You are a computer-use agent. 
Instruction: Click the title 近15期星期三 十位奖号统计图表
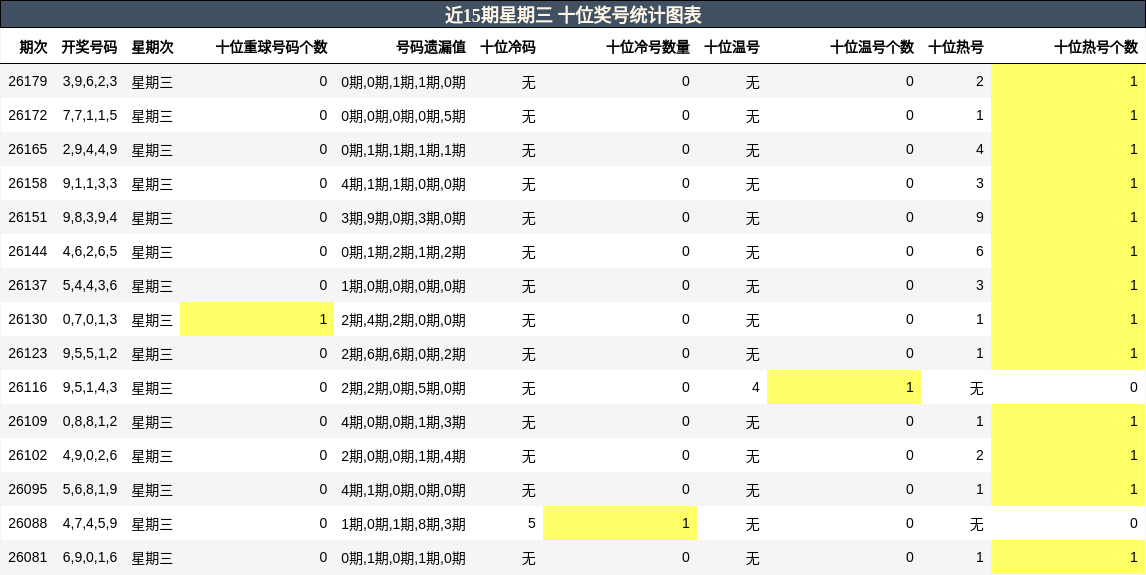(573, 15)
